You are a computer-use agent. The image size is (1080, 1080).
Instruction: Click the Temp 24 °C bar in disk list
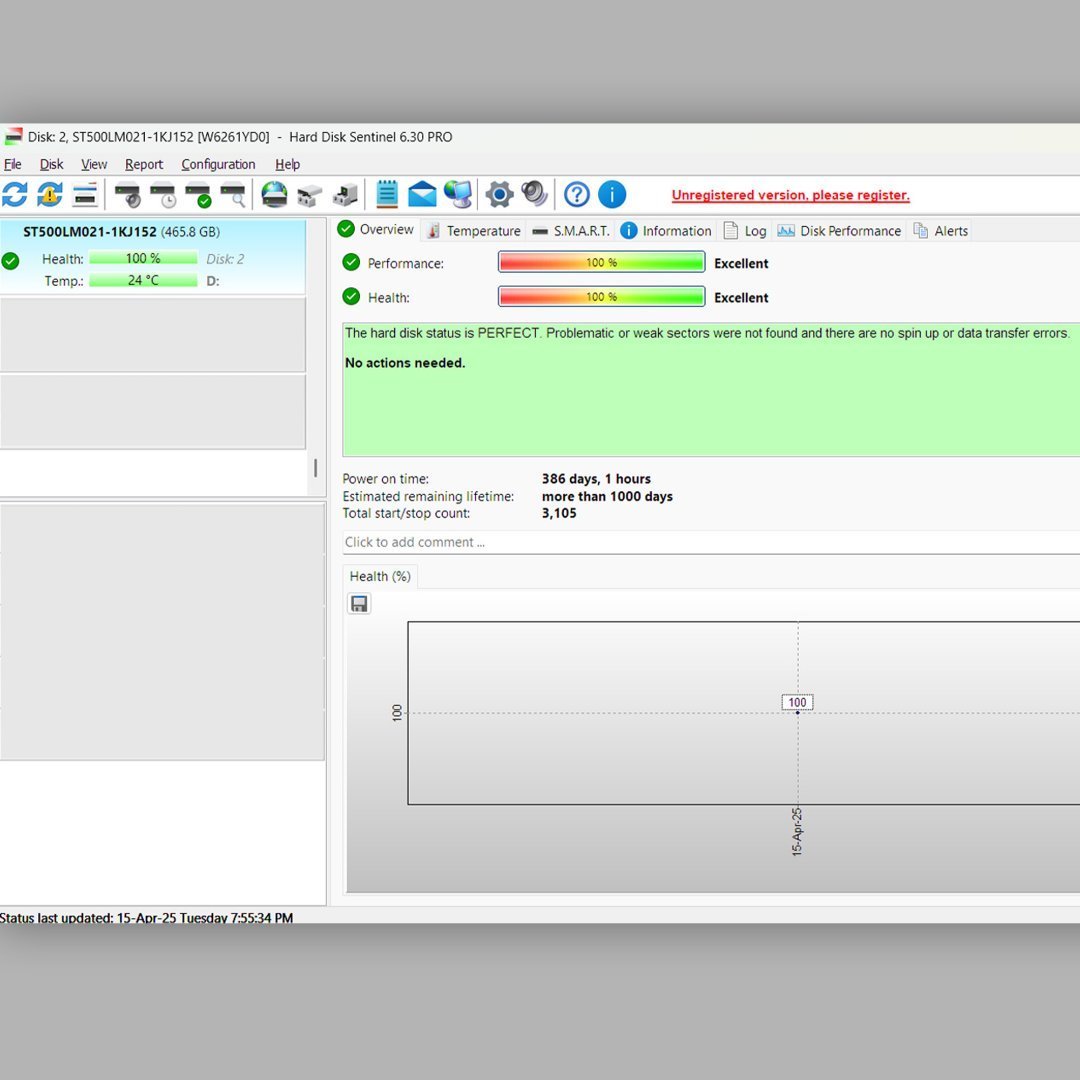click(143, 280)
